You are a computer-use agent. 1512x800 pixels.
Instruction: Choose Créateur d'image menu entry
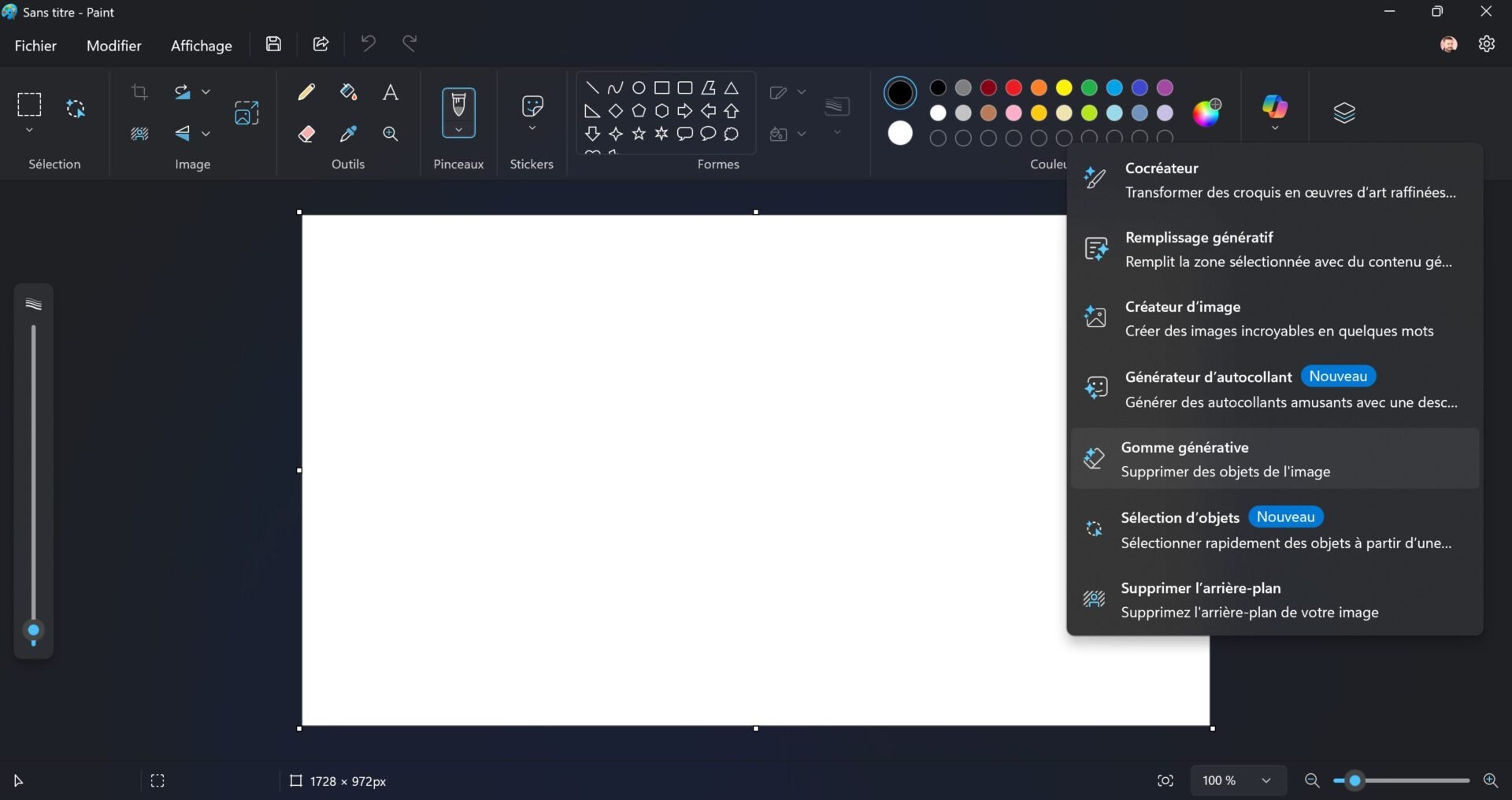[x=1275, y=319]
